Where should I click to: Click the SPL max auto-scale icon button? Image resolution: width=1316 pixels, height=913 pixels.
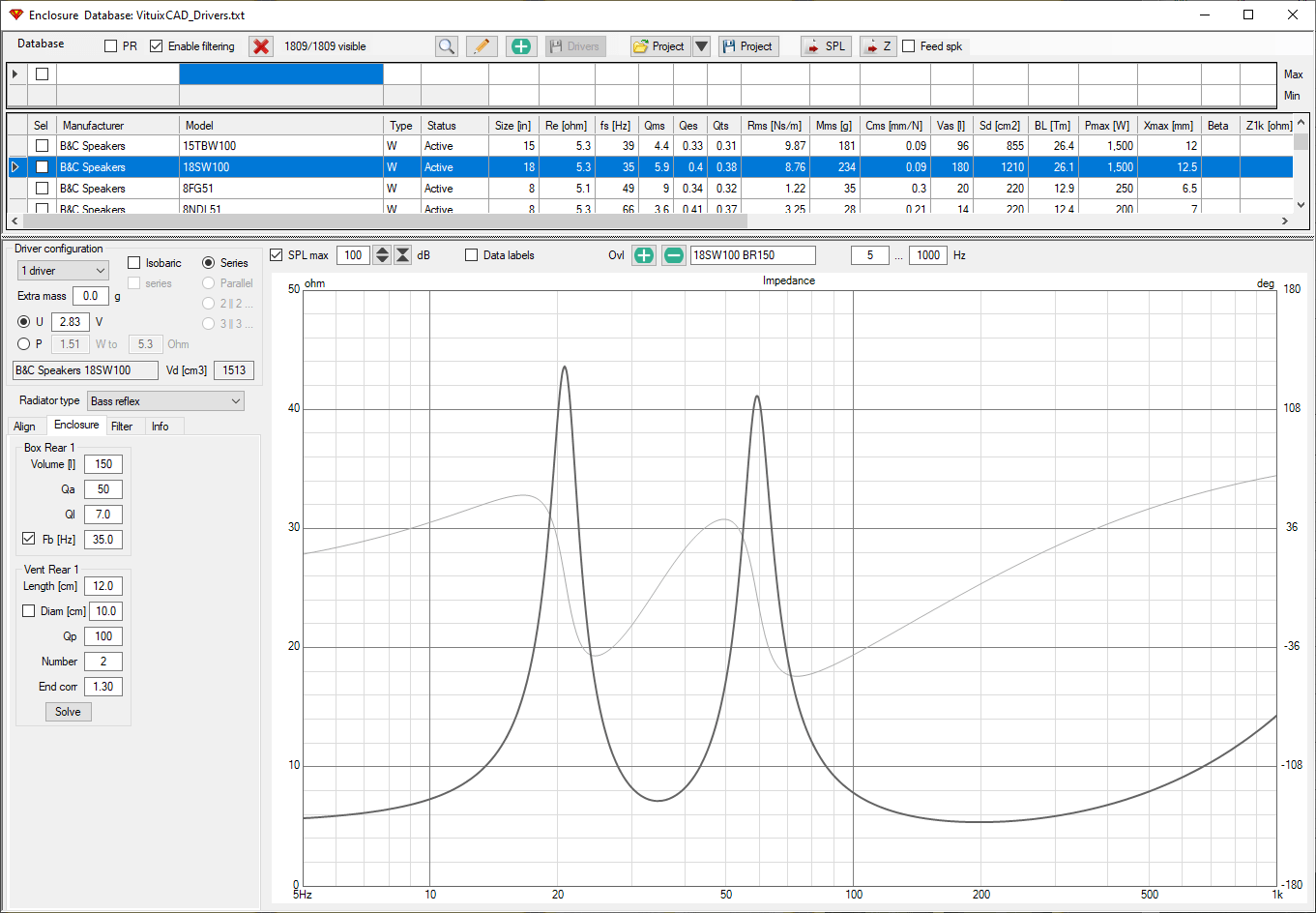click(403, 255)
